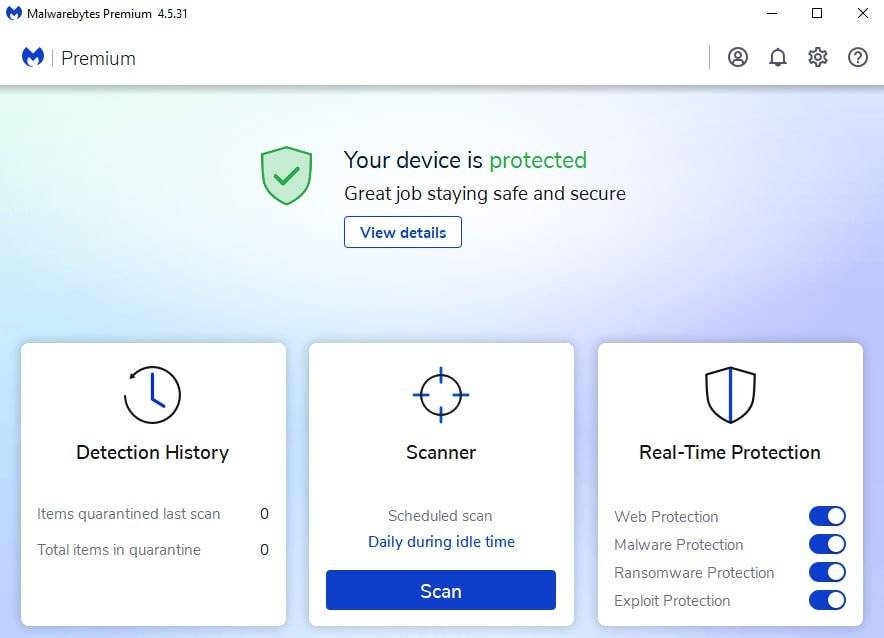The width and height of the screenshot is (884, 638).
Task: Open the notifications bell
Action: (x=778, y=57)
